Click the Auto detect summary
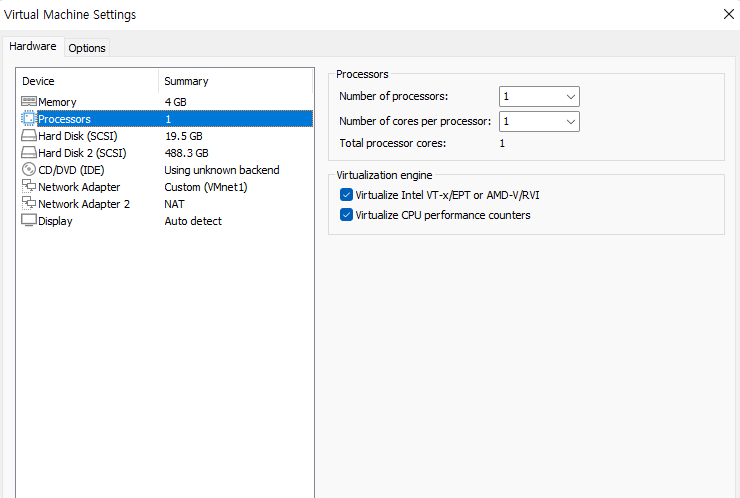The width and height of the screenshot is (740, 498). tap(193, 221)
